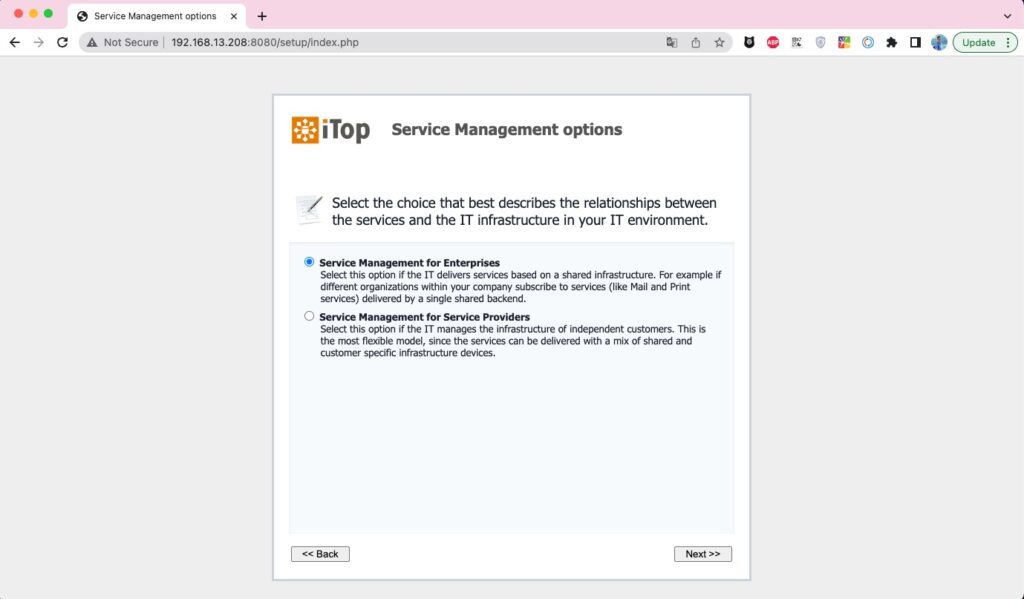
Task: Open the black cat mask extension
Action: (749, 42)
